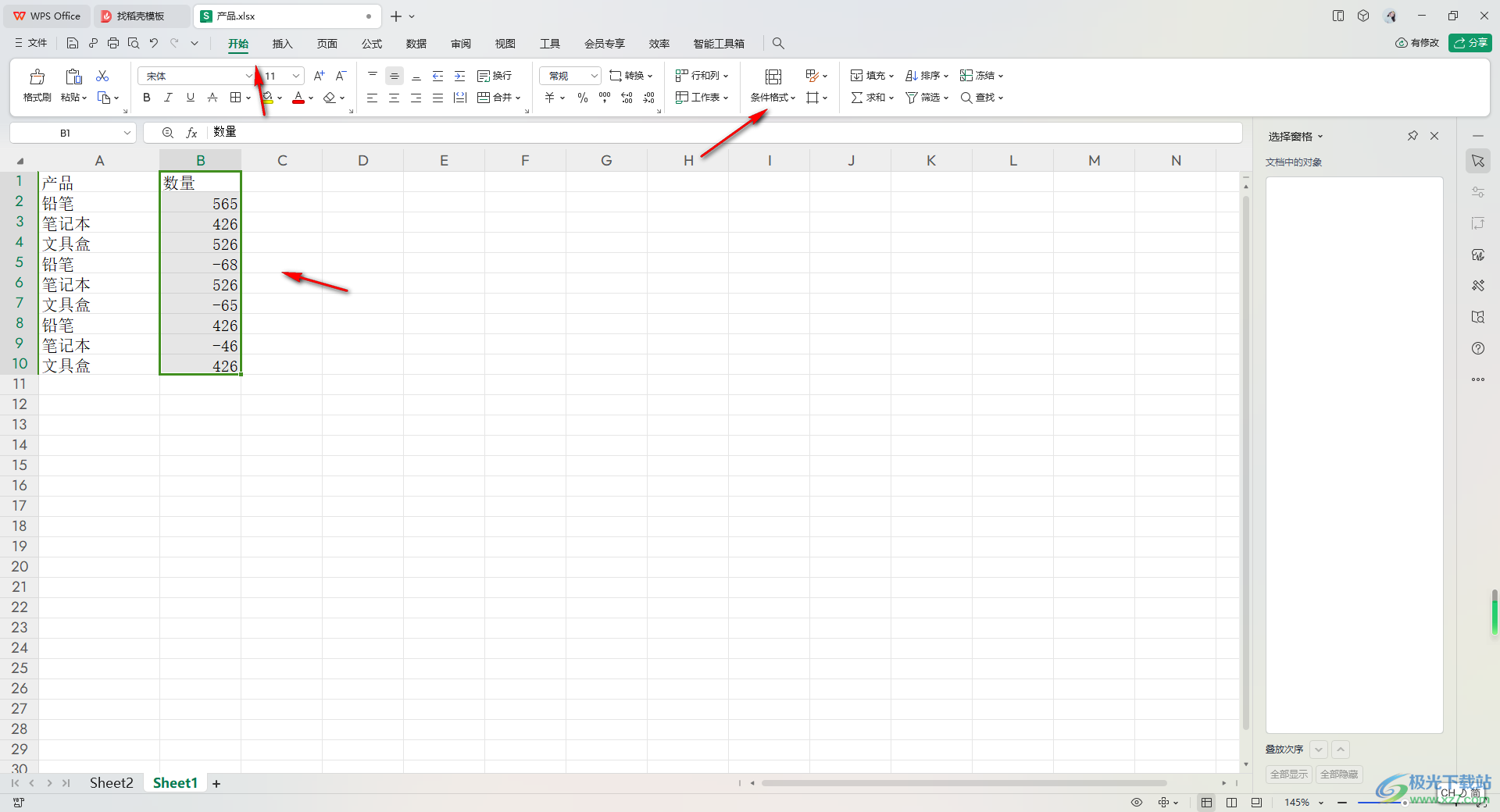
Task: Open the File (文件) menu
Action: (x=31, y=43)
